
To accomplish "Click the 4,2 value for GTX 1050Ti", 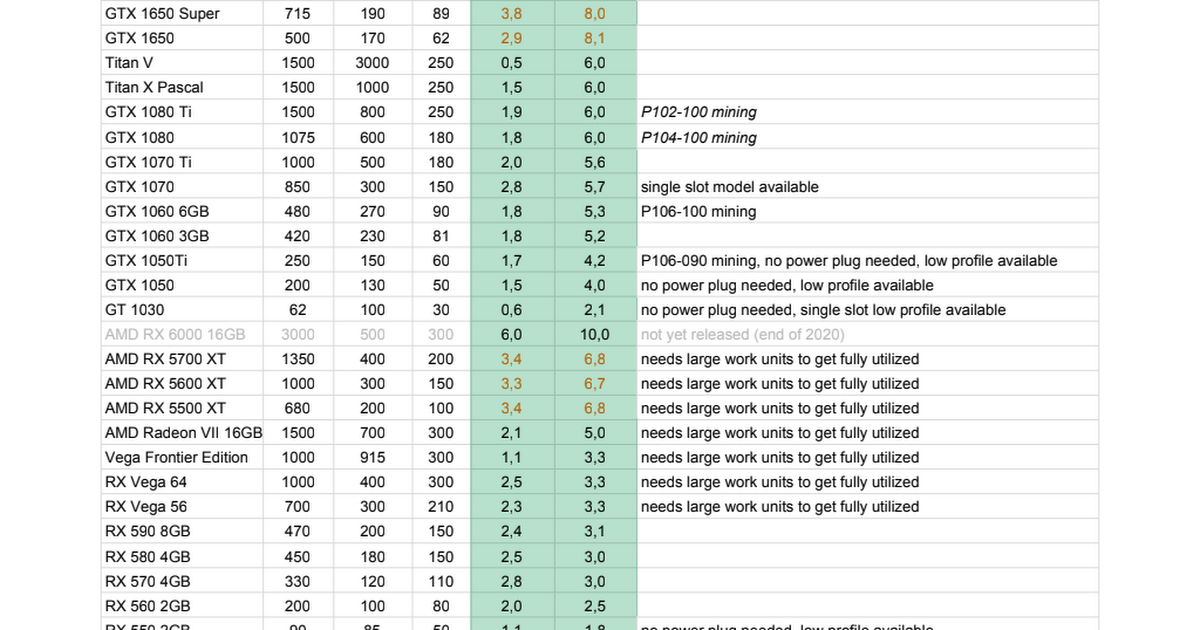I will point(595,260).
